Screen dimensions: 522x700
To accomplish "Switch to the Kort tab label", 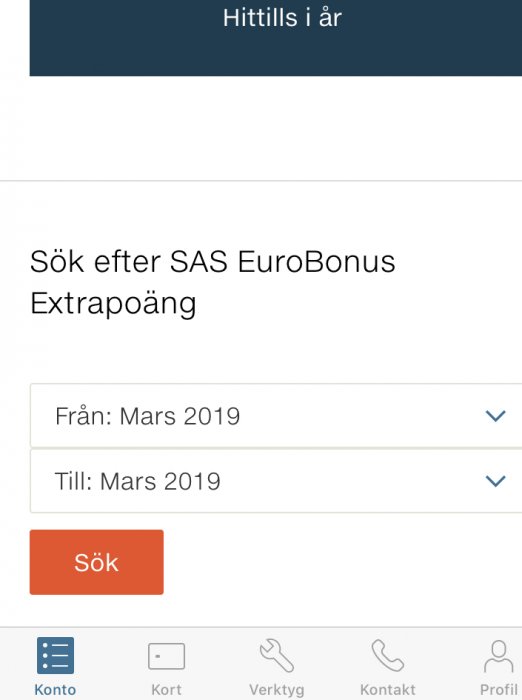I will (166, 689).
